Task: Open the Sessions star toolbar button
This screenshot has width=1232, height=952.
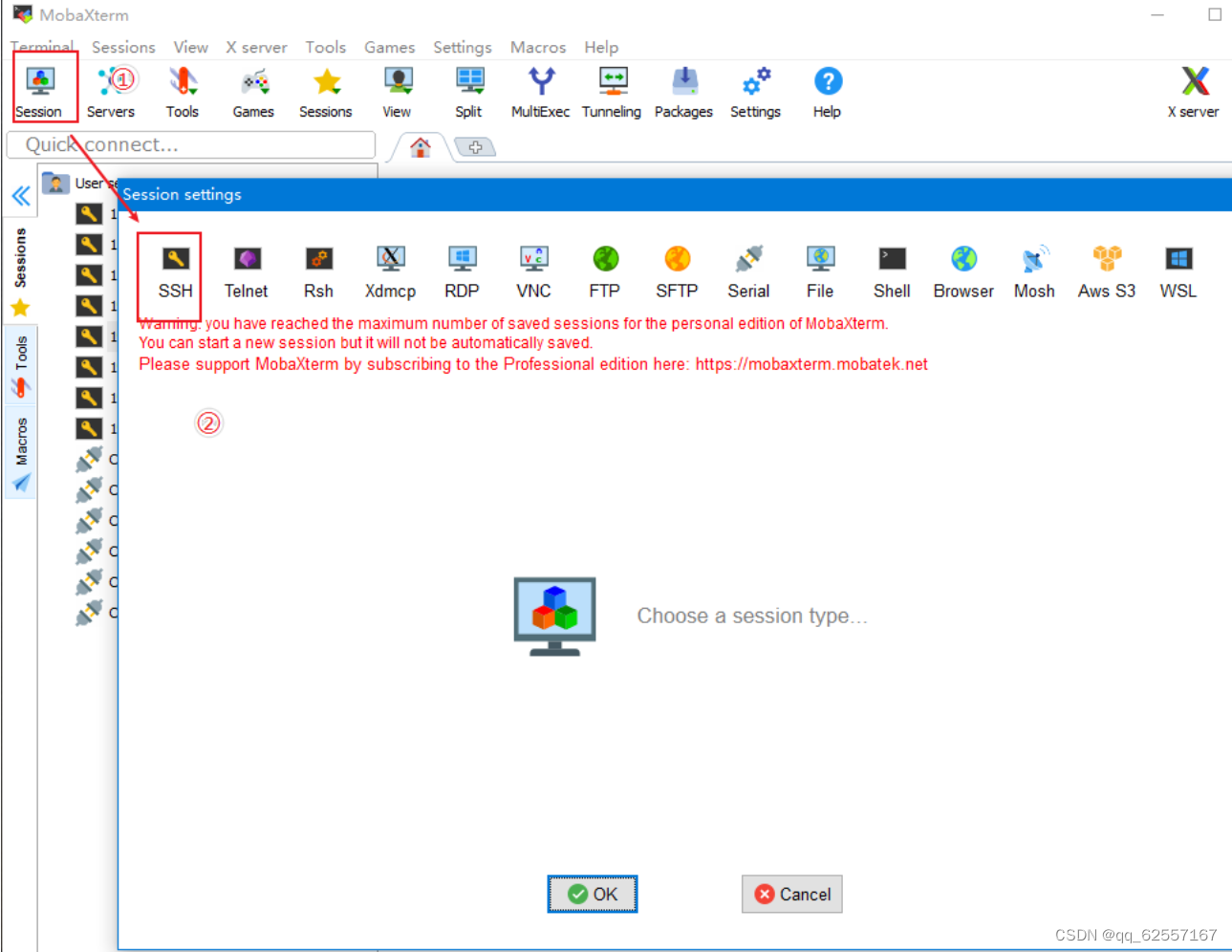Action: pos(326,92)
